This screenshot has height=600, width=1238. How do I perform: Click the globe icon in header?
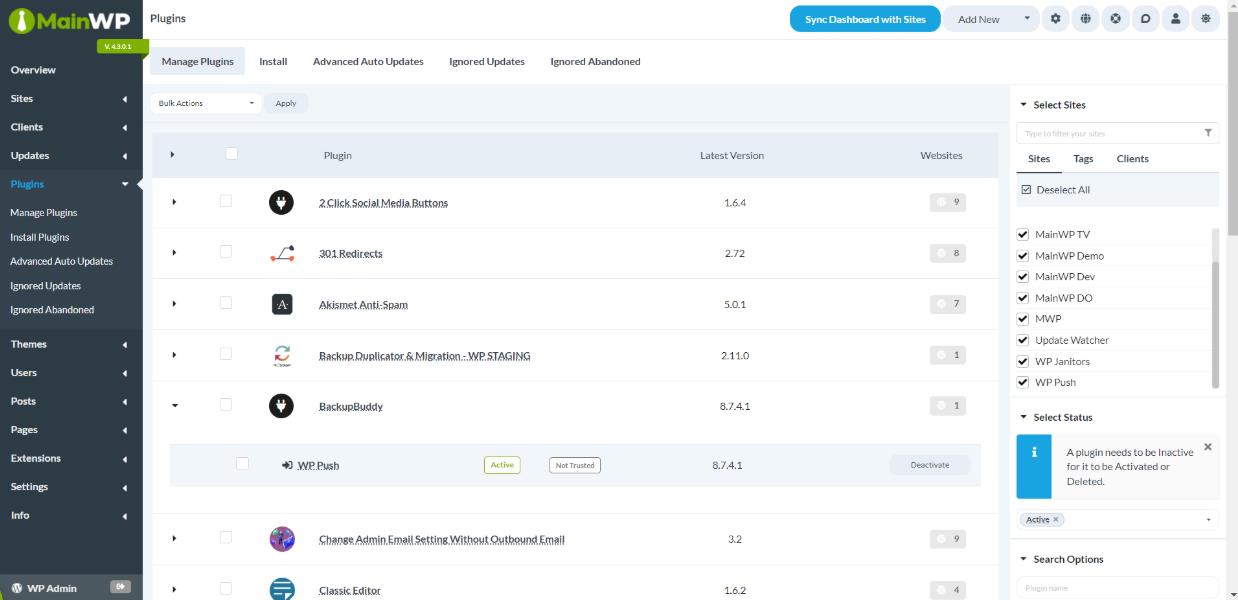pyautogui.click(x=1085, y=19)
